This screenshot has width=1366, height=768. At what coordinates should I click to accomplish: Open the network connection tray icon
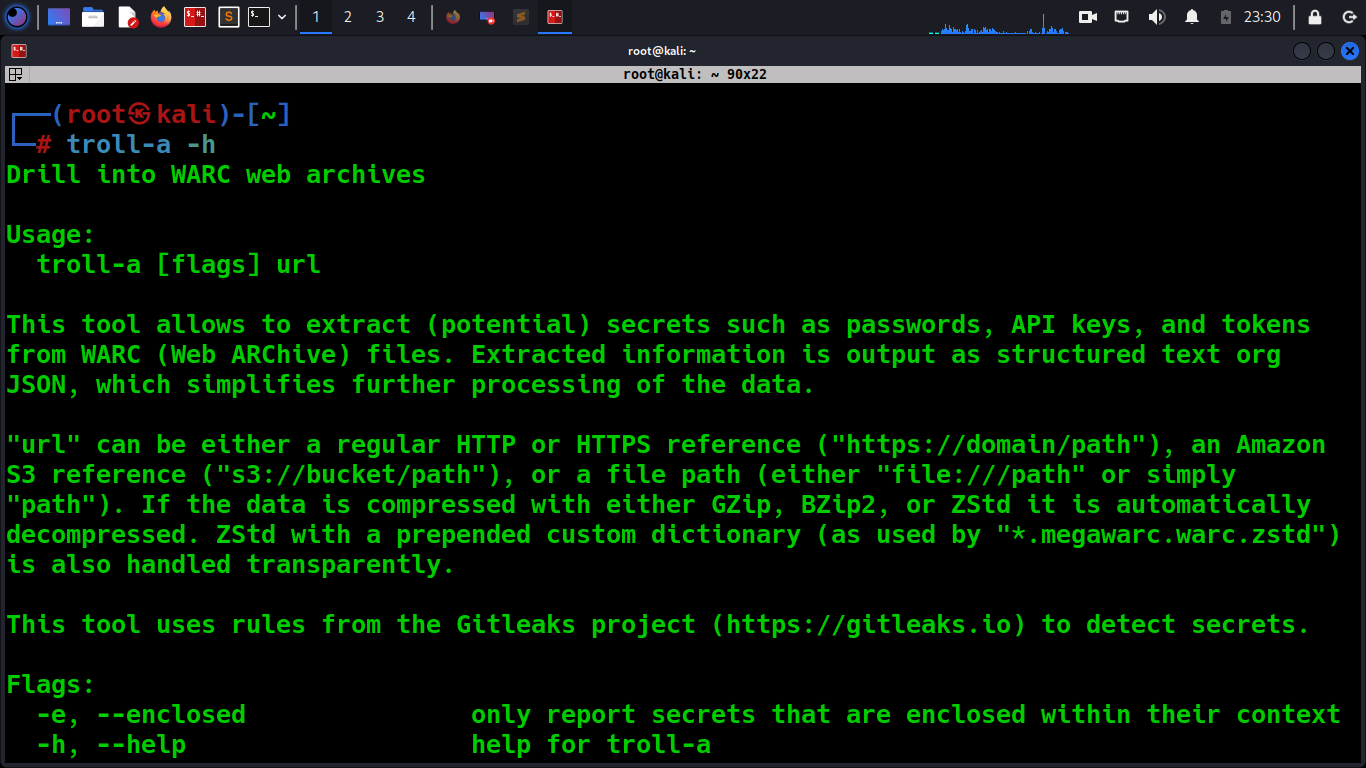pos(1122,17)
